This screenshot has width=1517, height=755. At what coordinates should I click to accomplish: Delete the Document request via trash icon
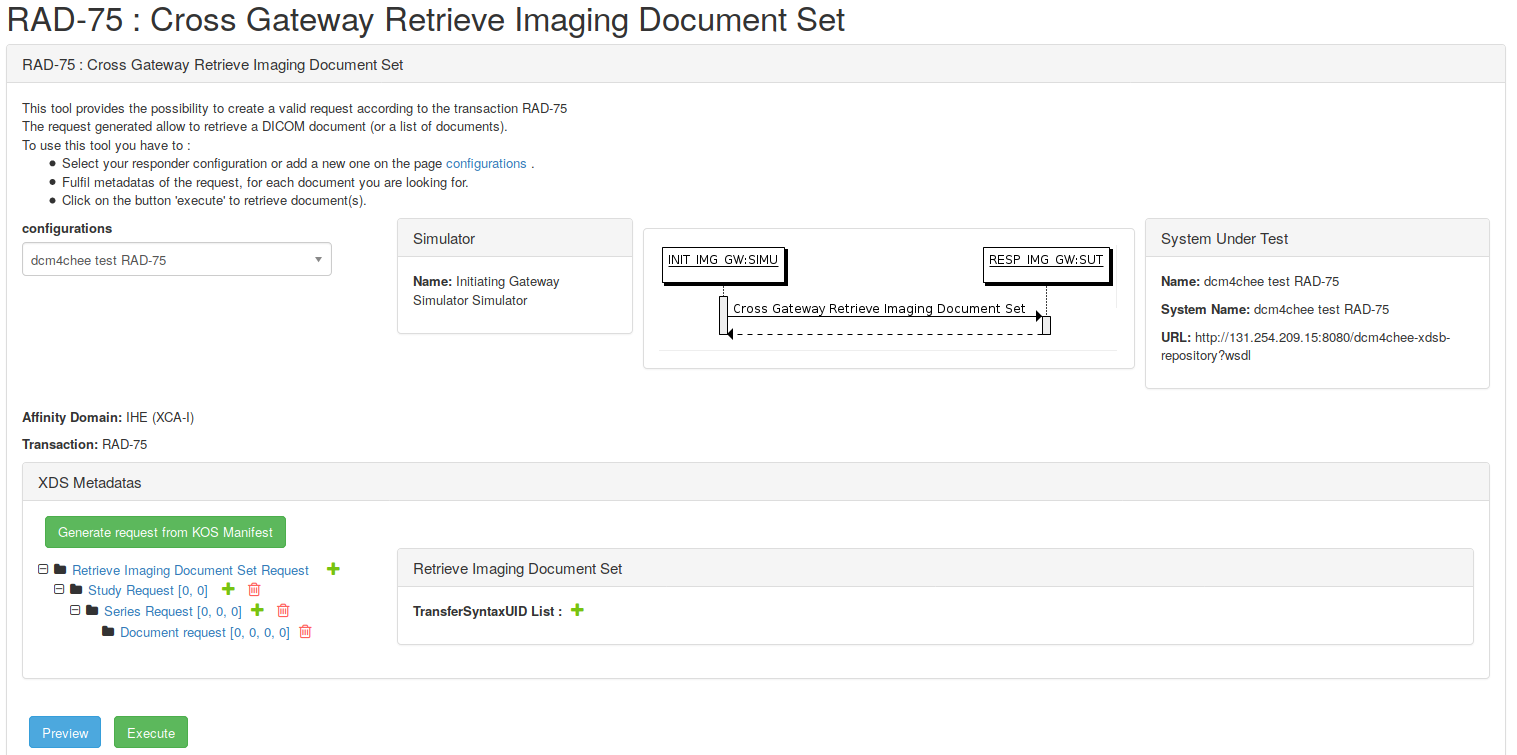(305, 632)
